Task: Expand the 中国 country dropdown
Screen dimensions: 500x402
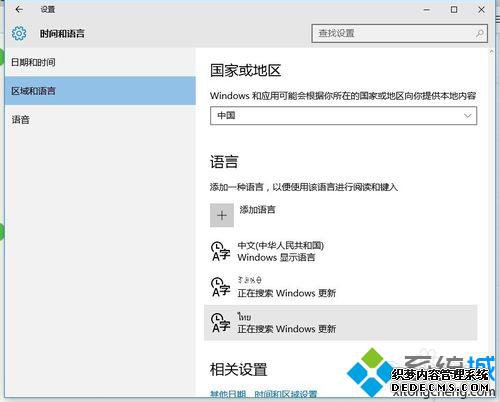Action: tap(343, 116)
